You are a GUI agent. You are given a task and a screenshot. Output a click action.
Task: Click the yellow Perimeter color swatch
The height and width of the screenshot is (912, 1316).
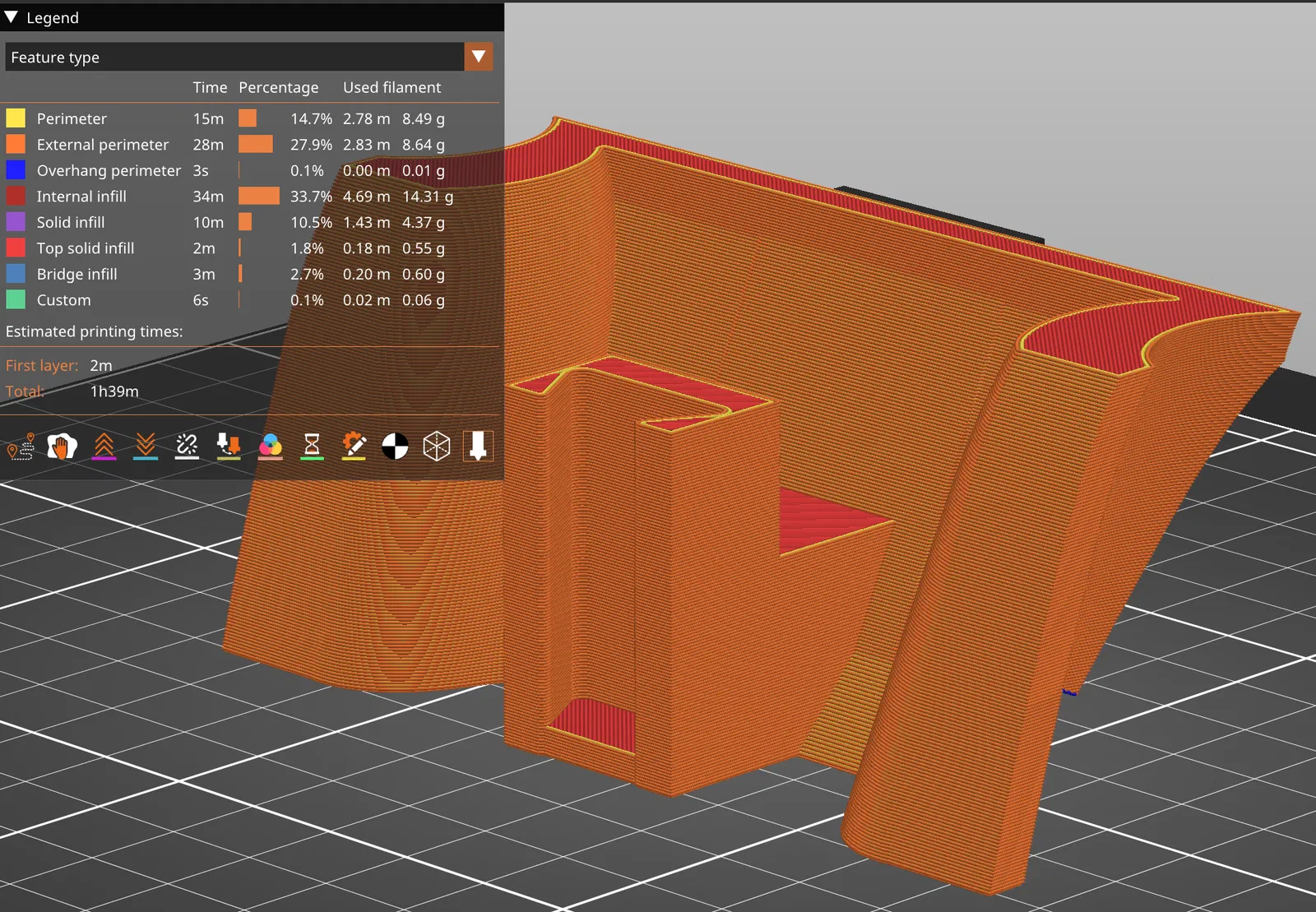click(x=16, y=118)
